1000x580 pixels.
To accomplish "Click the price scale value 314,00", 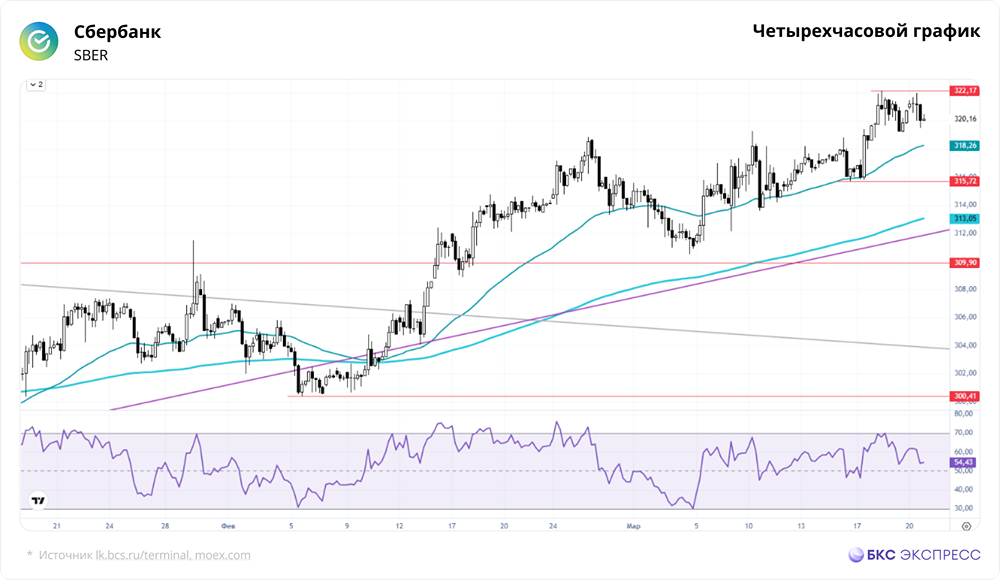I will click(x=965, y=205).
